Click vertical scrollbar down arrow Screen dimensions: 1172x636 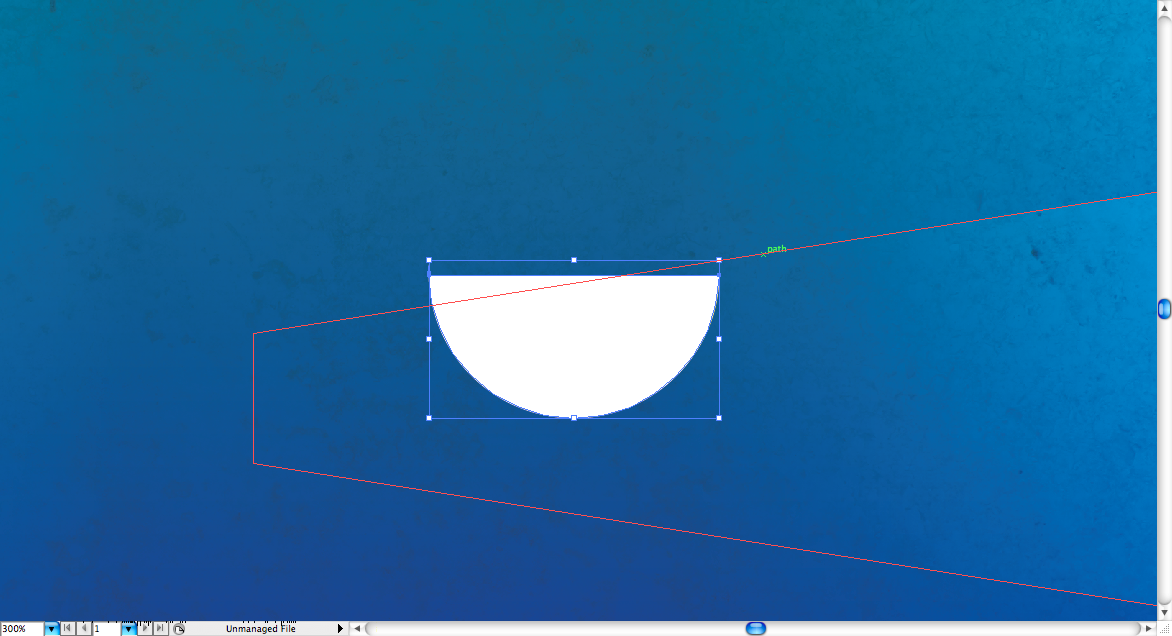(x=1164, y=612)
